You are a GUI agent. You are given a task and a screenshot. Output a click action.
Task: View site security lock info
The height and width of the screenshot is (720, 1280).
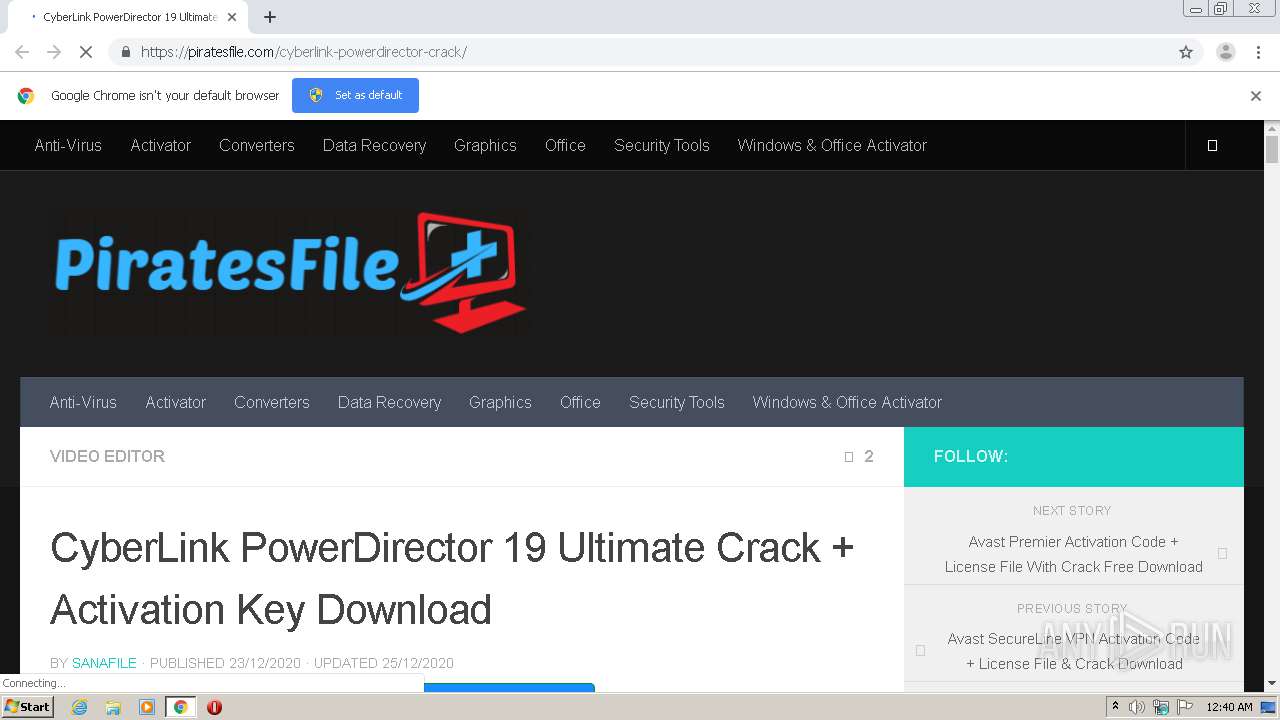(x=125, y=52)
